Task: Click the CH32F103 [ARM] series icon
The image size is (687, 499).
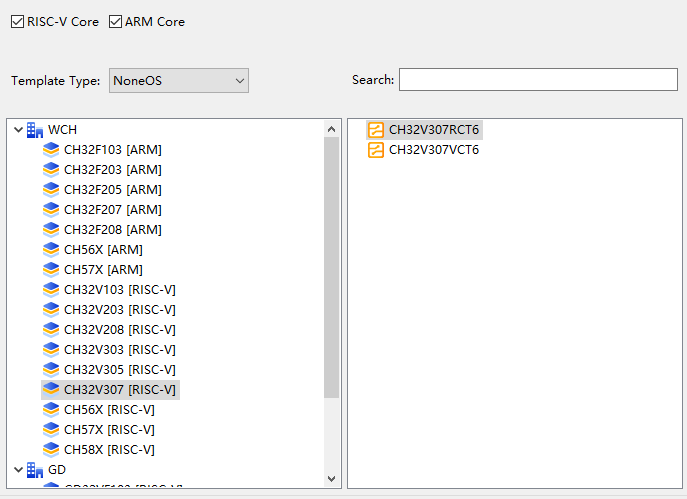Action: 51,150
